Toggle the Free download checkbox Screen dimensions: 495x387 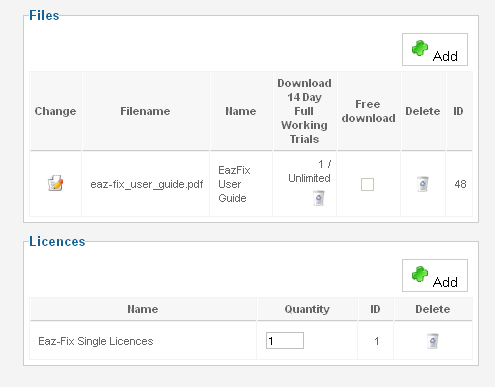(x=367, y=184)
